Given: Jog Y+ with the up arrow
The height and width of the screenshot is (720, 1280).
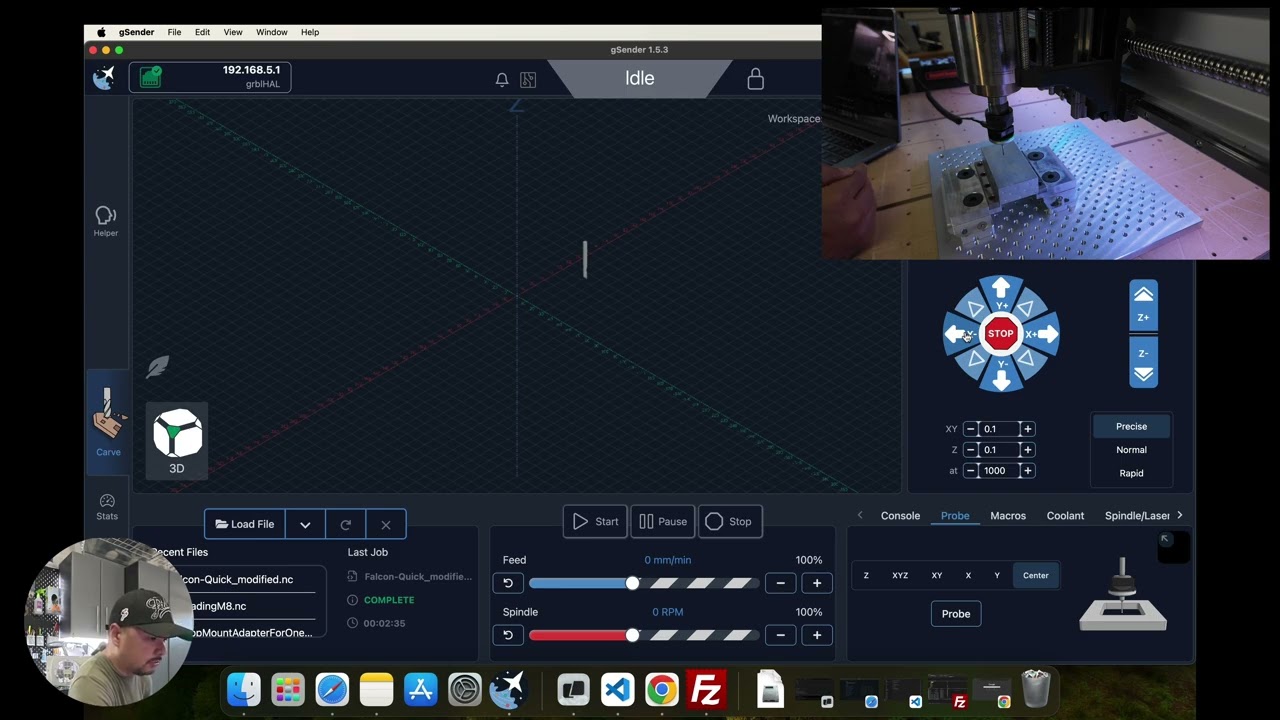Looking at the screenshot, I should [1001, 291].
